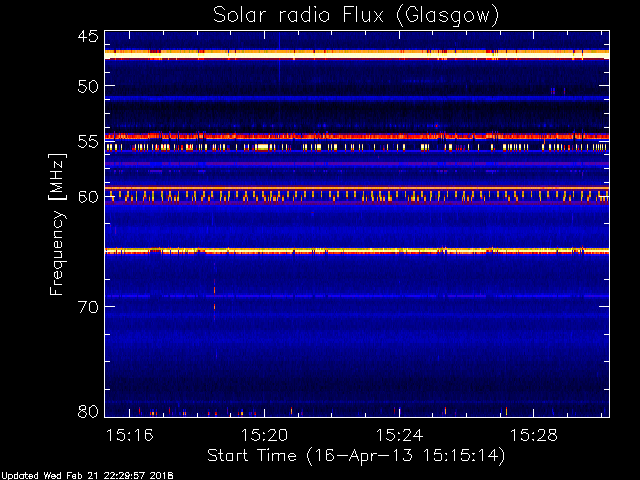The height and width of the screenshot is (480, 640).
Task: Click the time tick label "15:28"
Action: coord(533,436)
